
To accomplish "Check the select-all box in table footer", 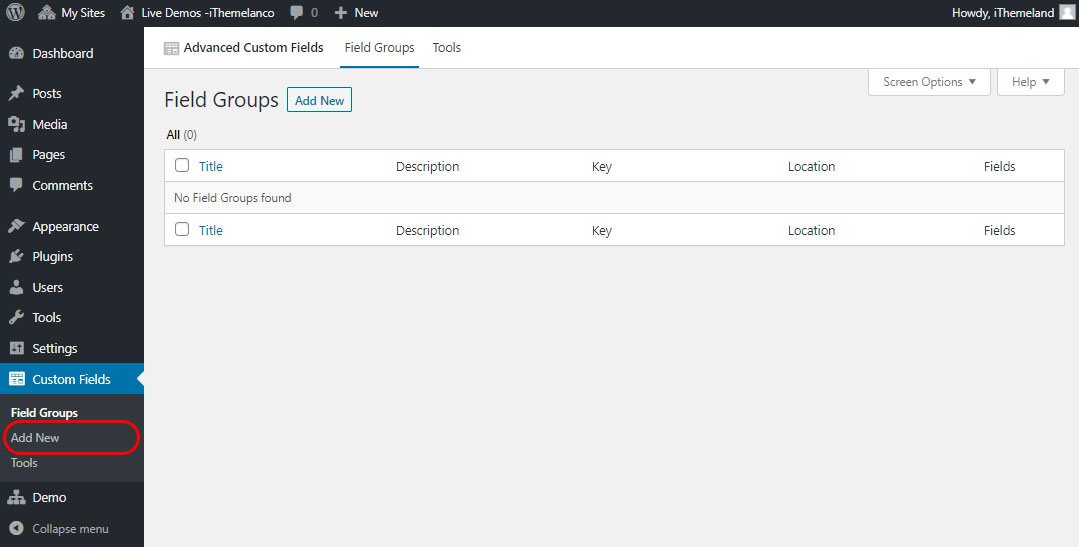I will (x=182, y=229).
